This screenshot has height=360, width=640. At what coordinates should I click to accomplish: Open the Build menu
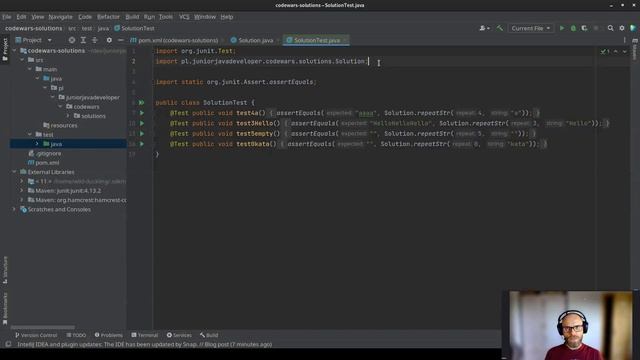coord(132,17)
